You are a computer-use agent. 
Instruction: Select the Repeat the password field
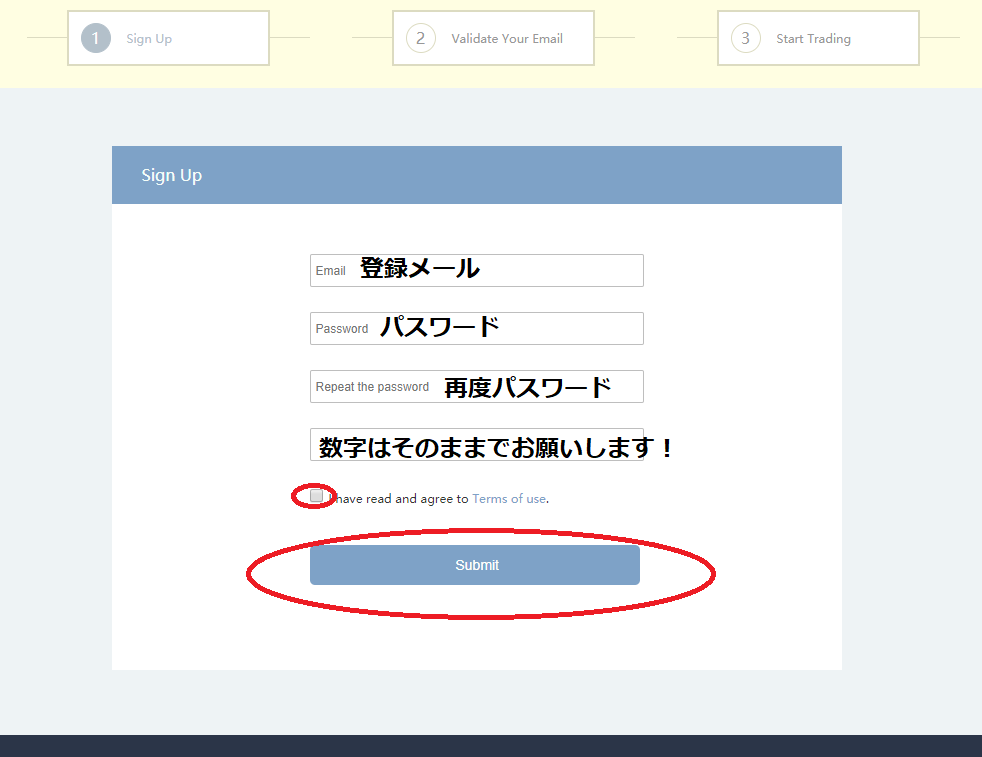(x=477, y=386)
